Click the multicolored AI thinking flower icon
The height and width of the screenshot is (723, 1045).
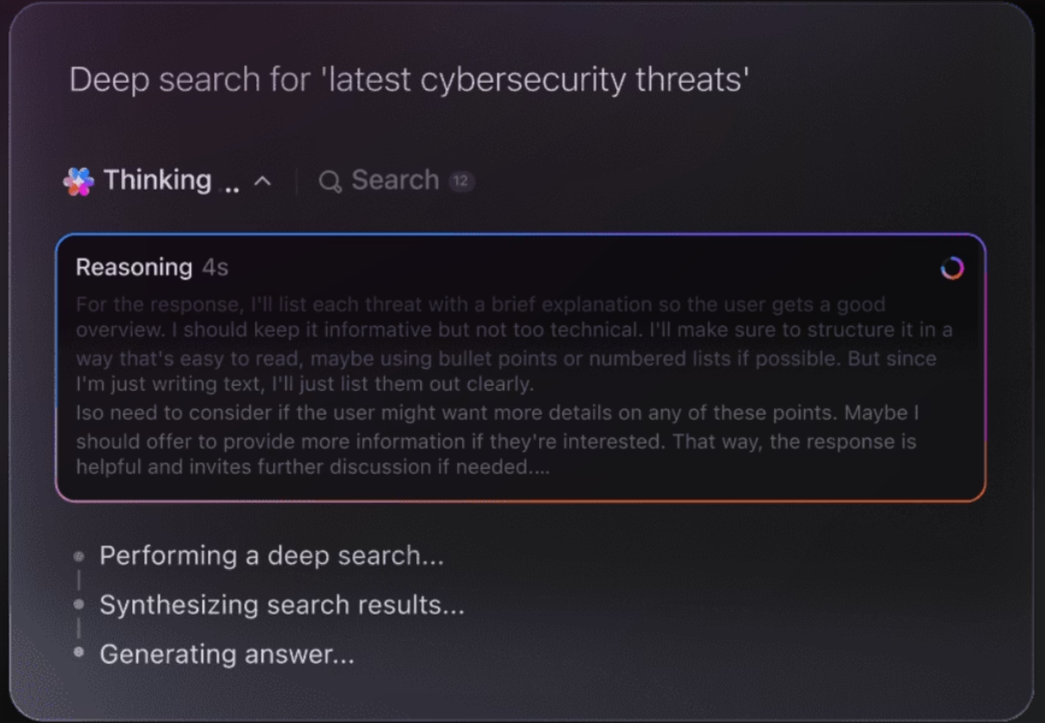(x=80, y=180)
